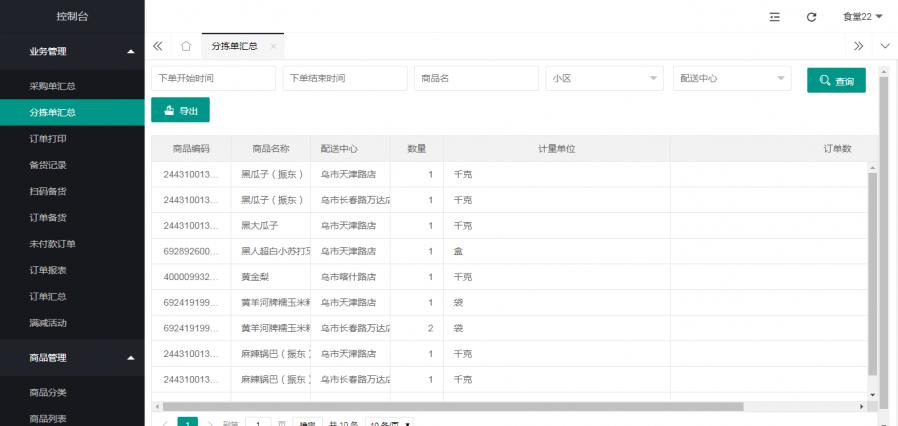The image size is (898, 426).
Task: Click the 查询 search button
Action: [836, 80]
